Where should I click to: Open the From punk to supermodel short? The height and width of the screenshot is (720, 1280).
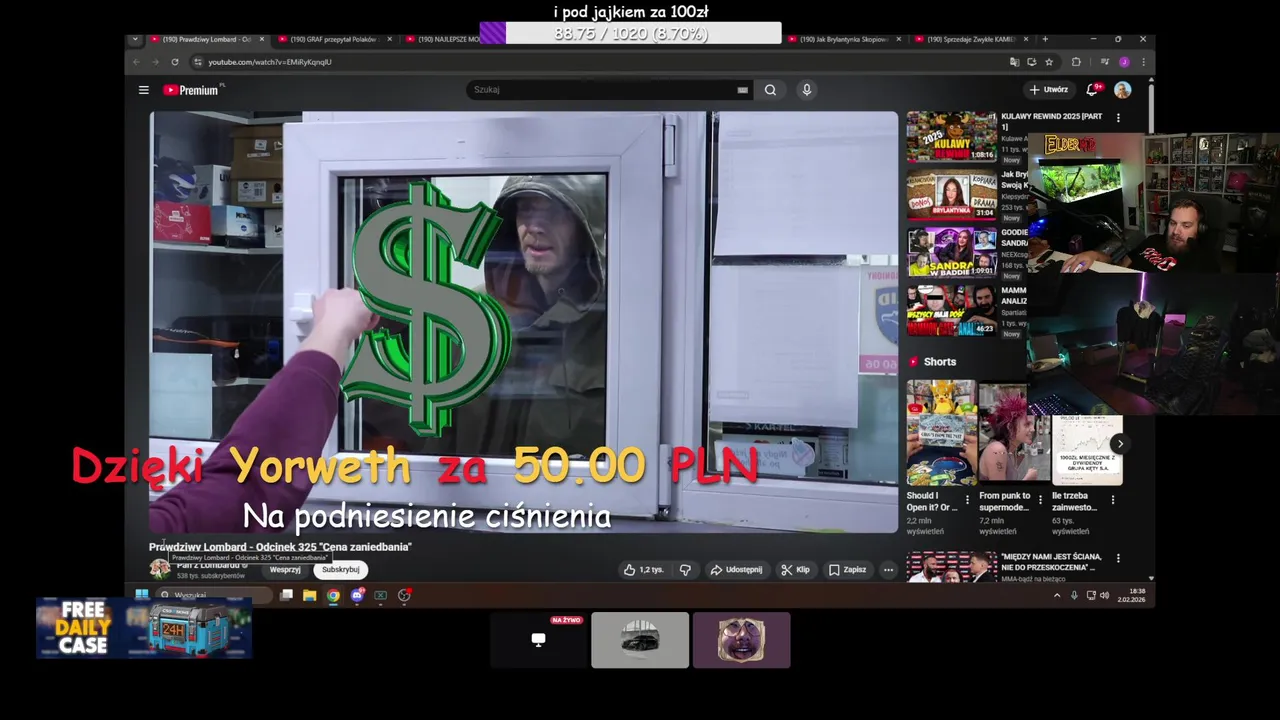(x=1014, y=433)
